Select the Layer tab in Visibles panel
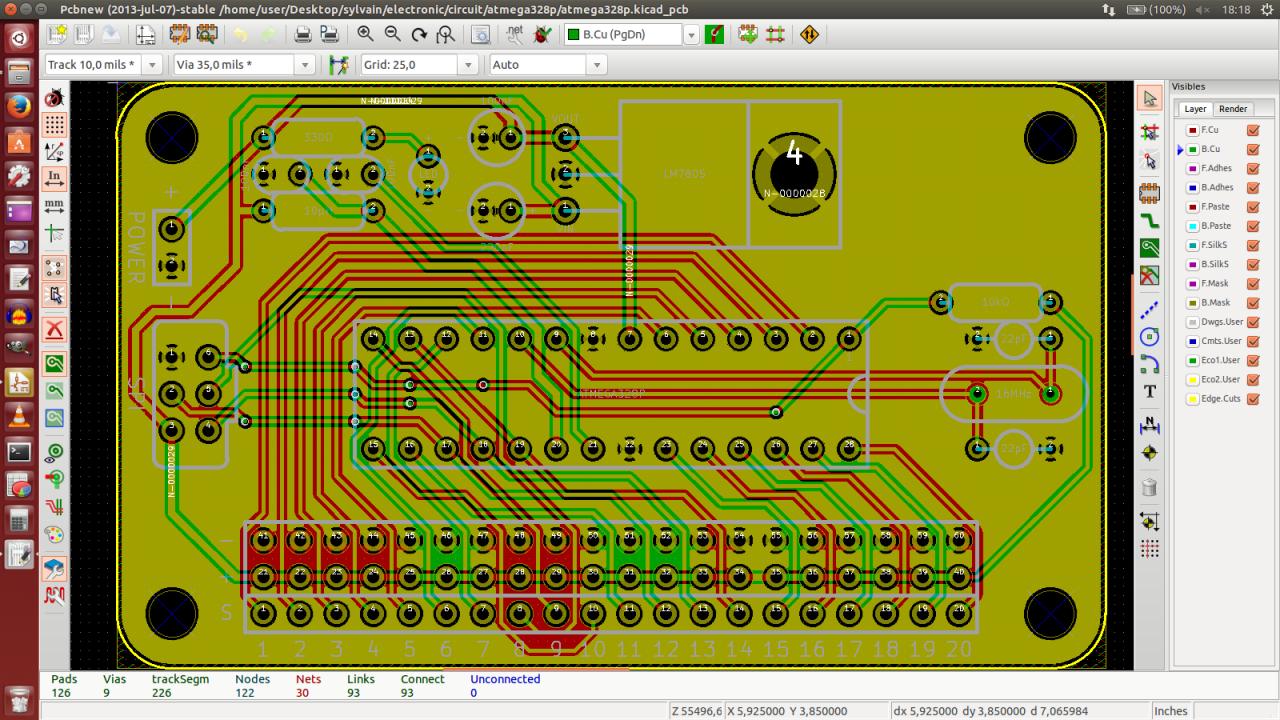 1195,109
